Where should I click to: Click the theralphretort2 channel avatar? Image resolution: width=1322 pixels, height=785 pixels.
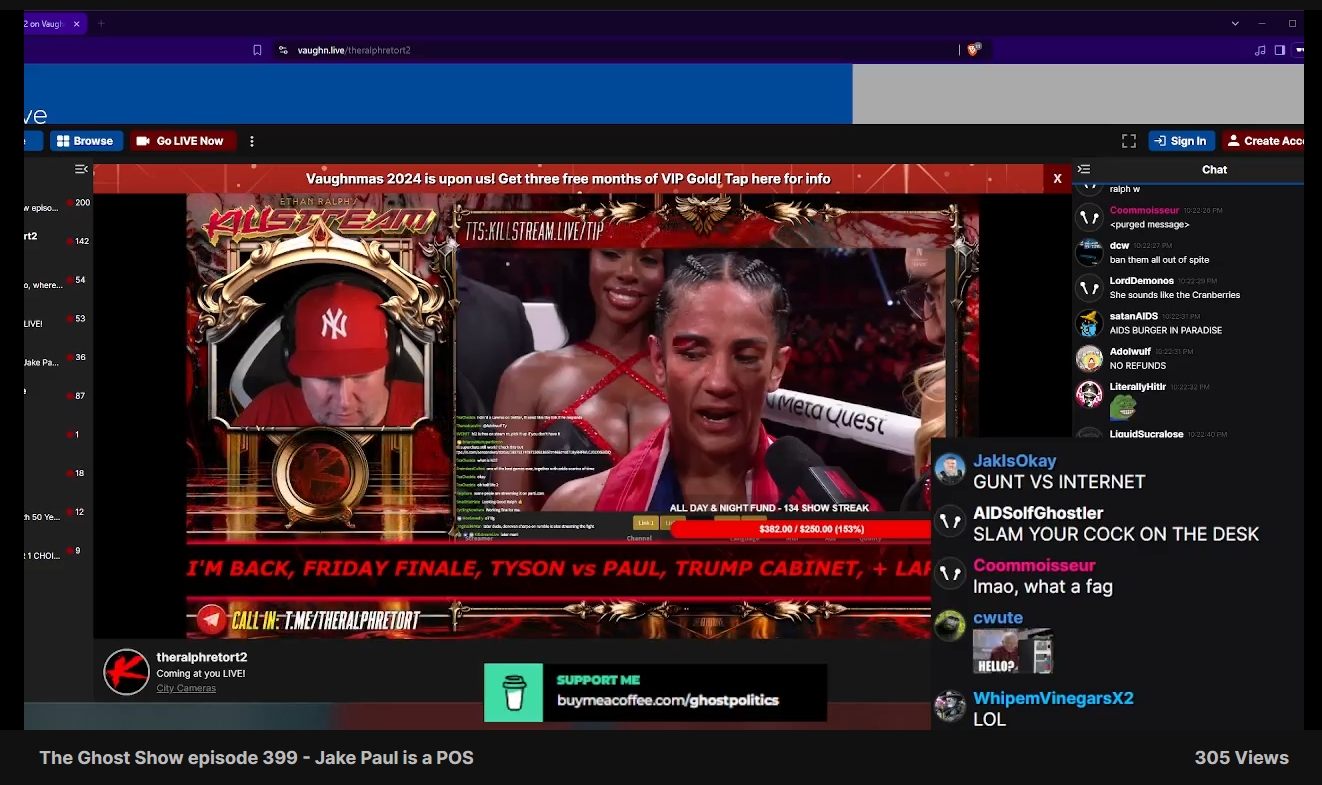127,672
